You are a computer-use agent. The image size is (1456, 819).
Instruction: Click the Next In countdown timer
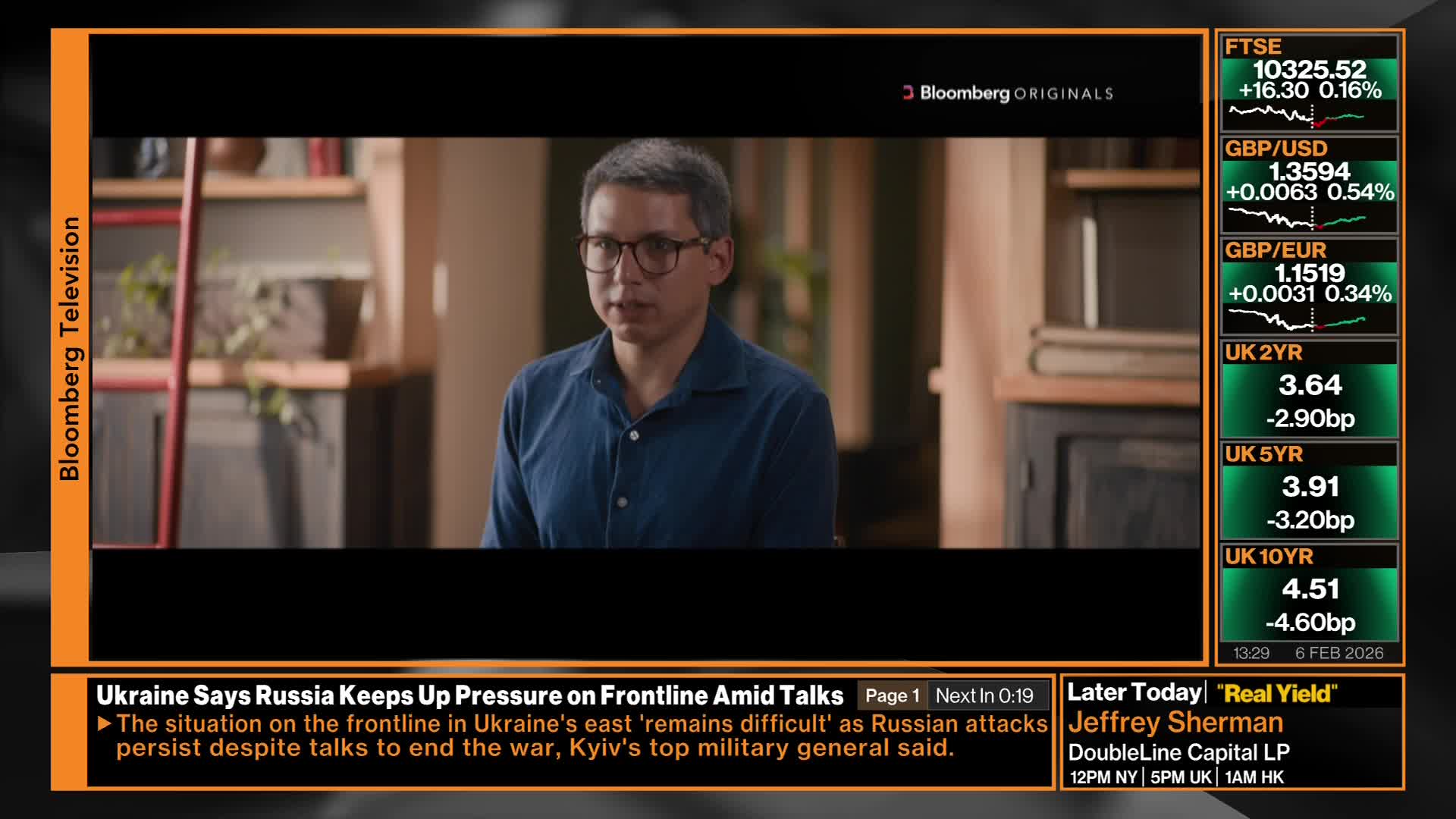tap(984, 695)
